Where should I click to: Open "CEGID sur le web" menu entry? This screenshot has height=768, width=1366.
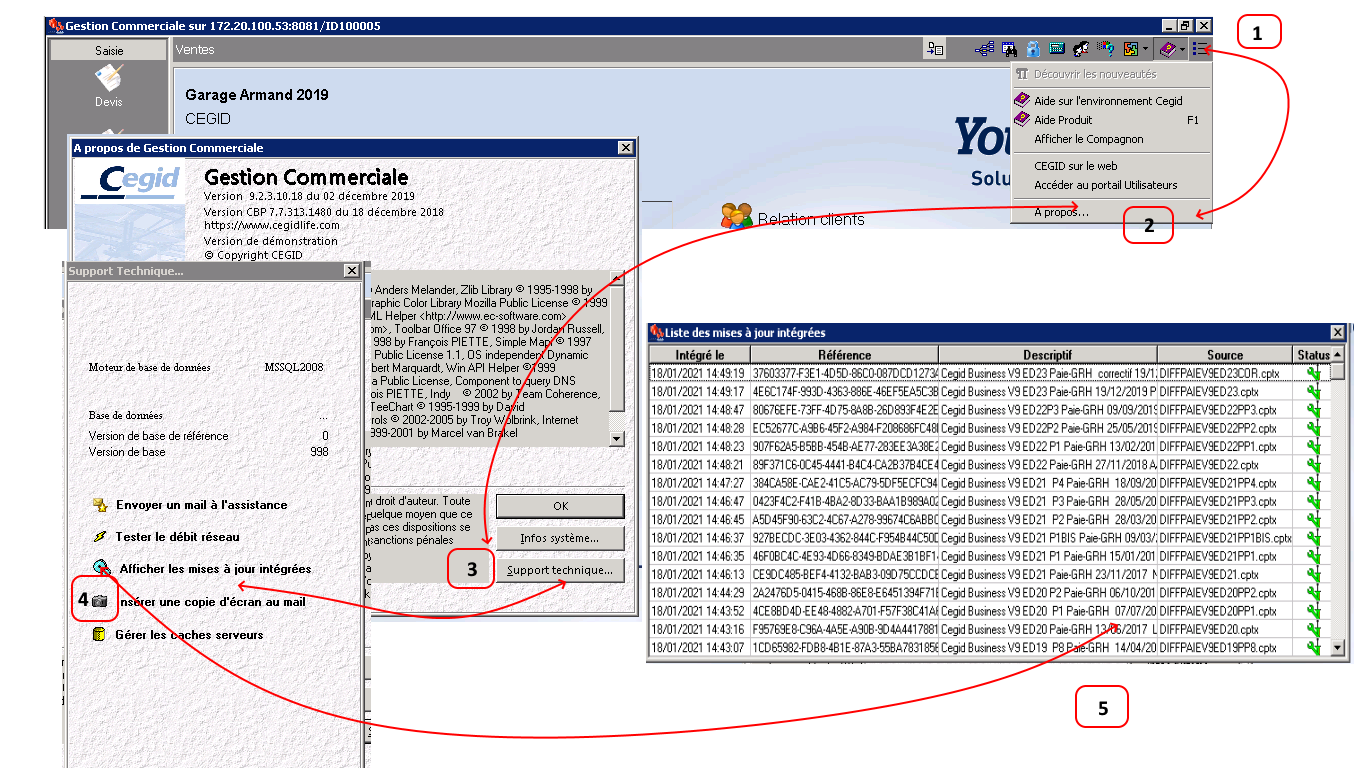click(1075, 166)
